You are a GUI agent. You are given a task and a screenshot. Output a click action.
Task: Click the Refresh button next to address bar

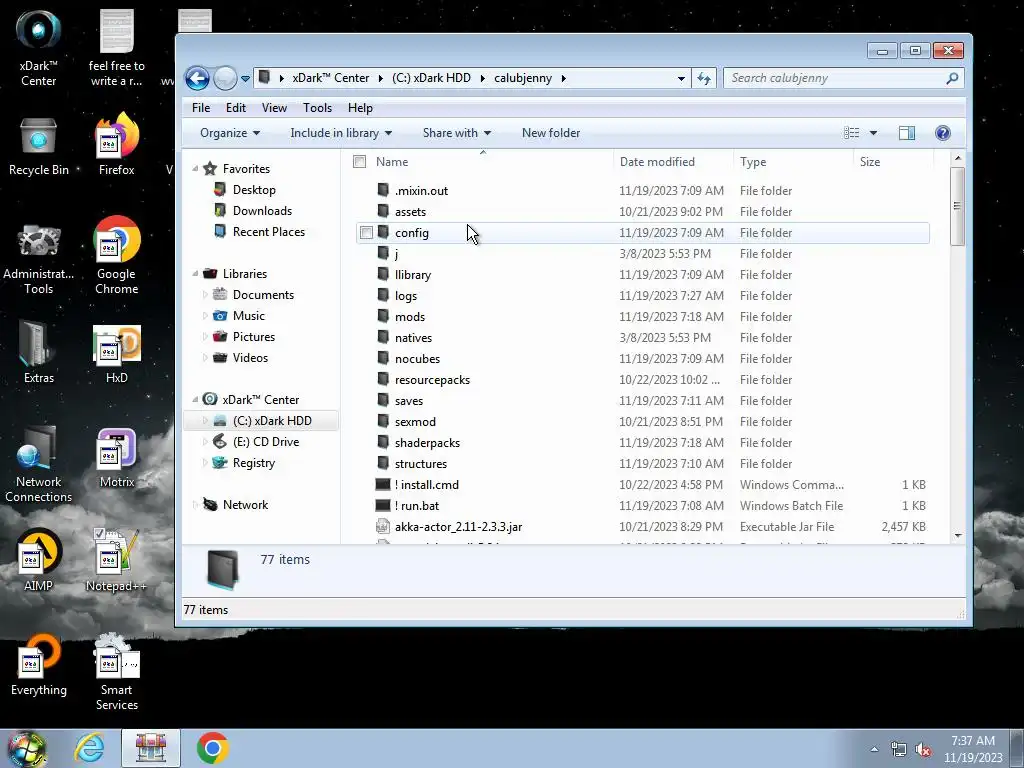coord(704,78)
